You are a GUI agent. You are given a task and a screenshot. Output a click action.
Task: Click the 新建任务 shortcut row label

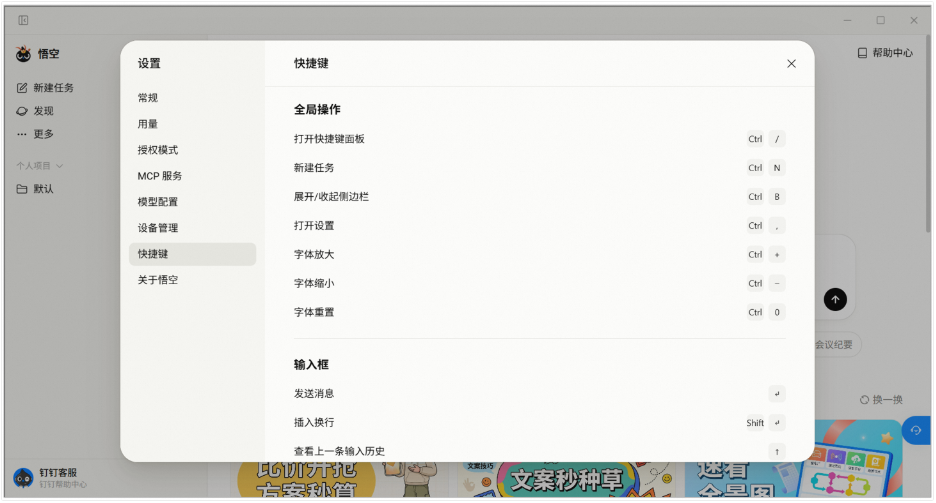coord(314,168)
